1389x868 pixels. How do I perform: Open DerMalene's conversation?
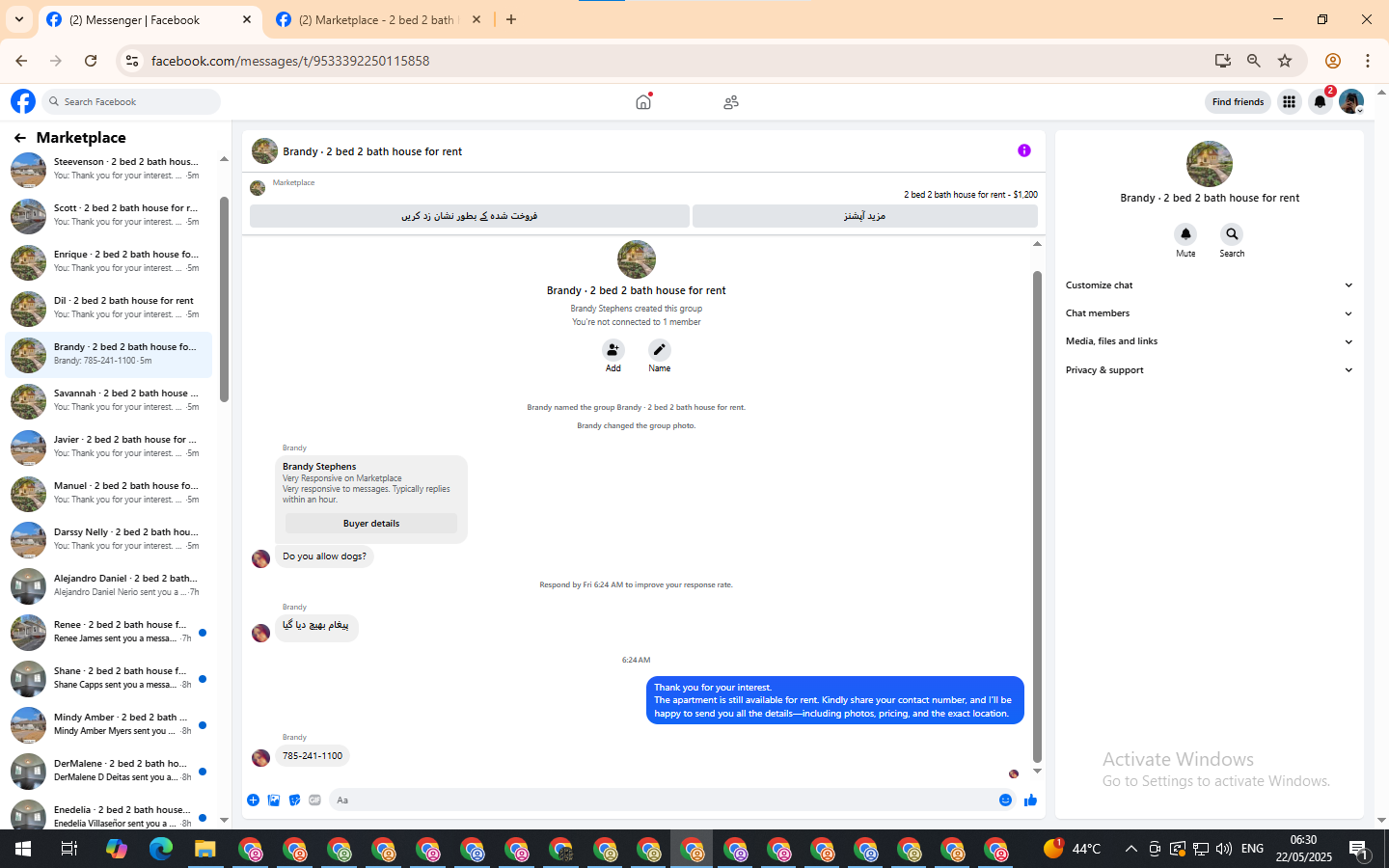109,772
